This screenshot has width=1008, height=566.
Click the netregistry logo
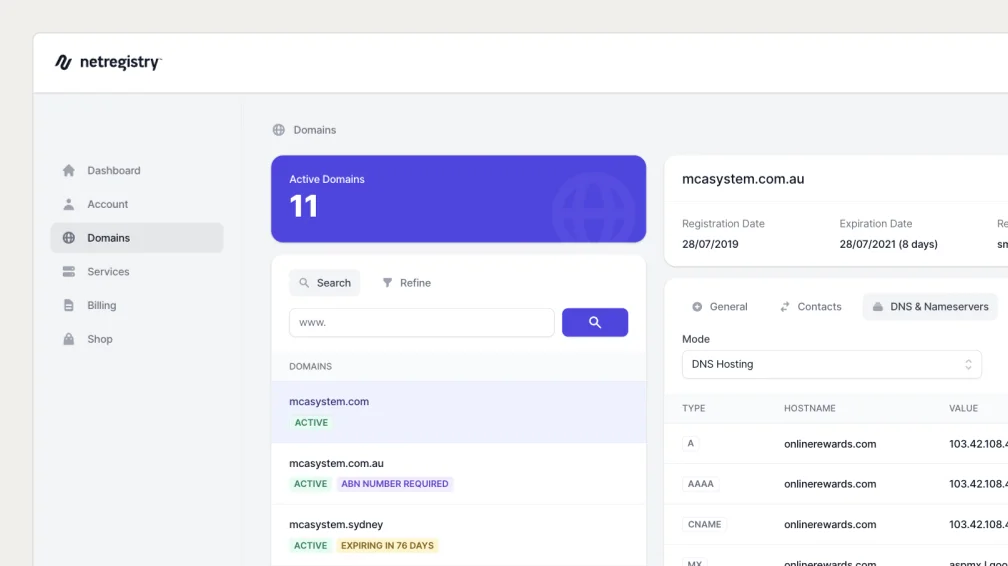click(x=108, y=62)
